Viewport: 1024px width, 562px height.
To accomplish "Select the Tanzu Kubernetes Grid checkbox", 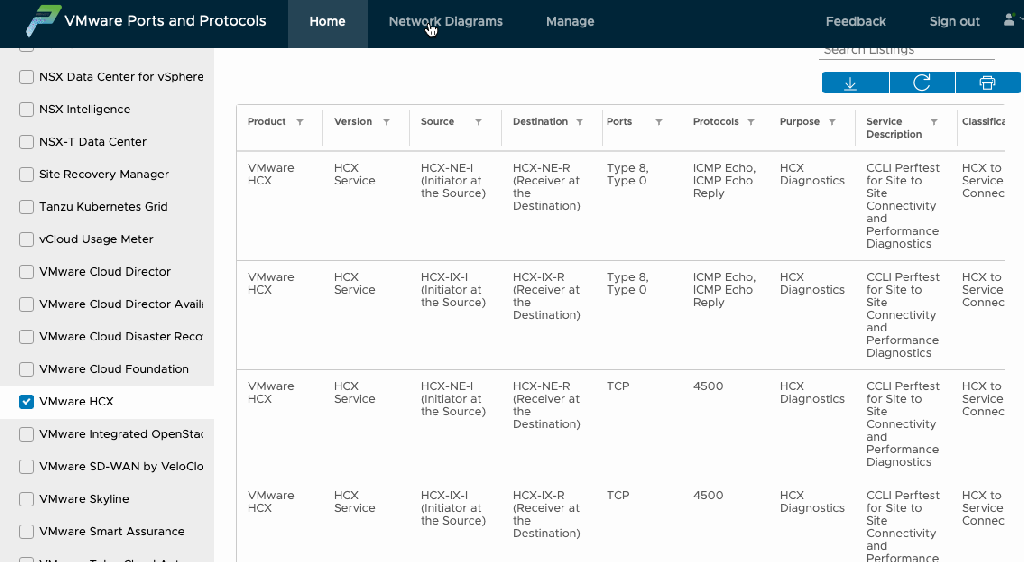I will 27,207.
